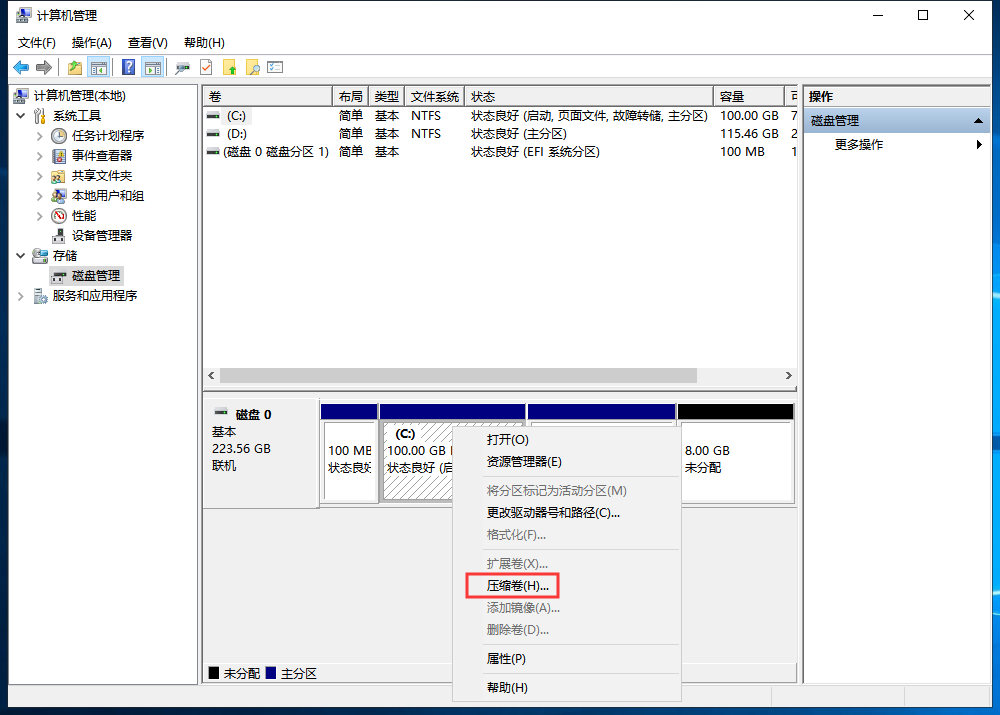The image size is (1000, 715).
Task: Expand the 任务计划程序 tree node
Action: point(40,136)
